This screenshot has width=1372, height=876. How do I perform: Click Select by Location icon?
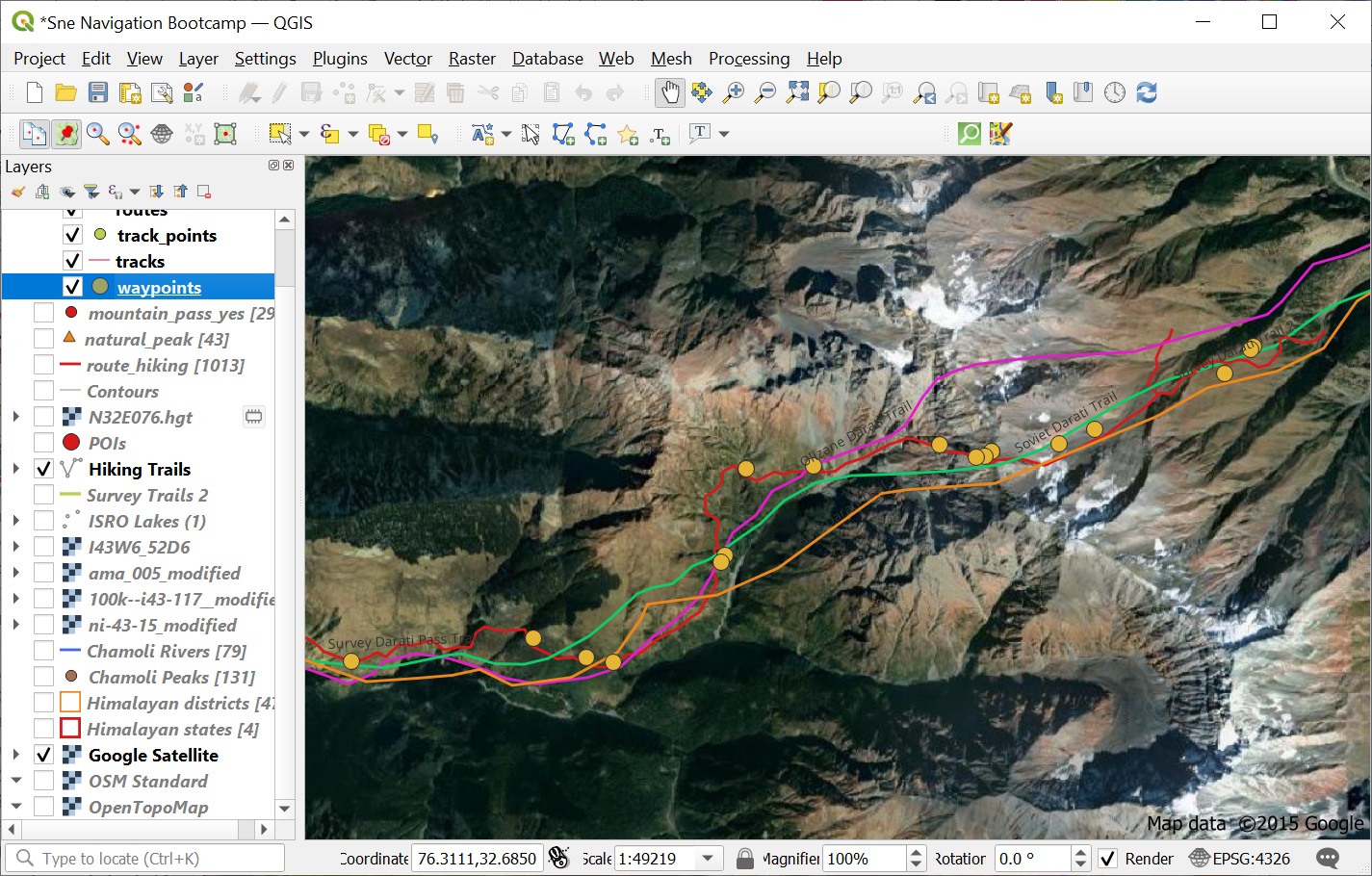click(x=428, y=134)
